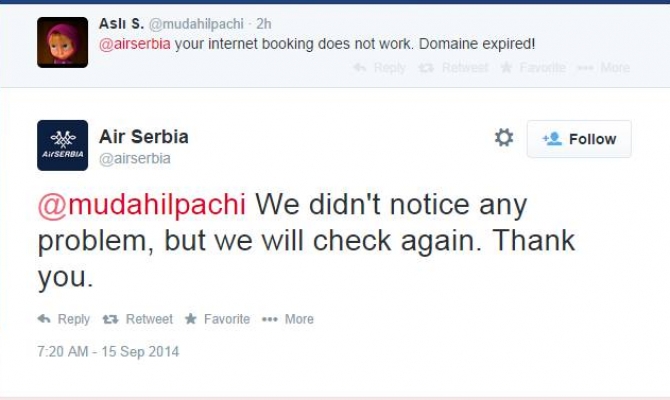Image resolution: width=670 pixels, height=400 pixels.
Task: Open Aslı S. profile picture
Action: click(x=63, y=42)
